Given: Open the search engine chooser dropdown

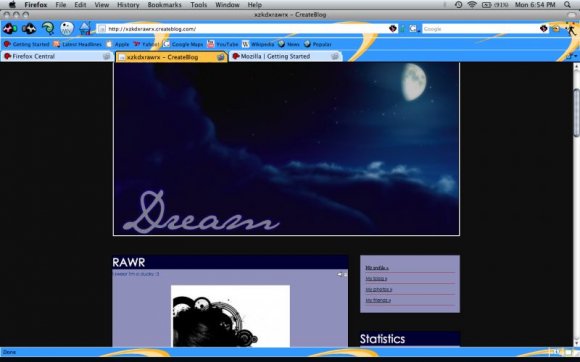Looking at the screenshot, I should tap(414, 28).
